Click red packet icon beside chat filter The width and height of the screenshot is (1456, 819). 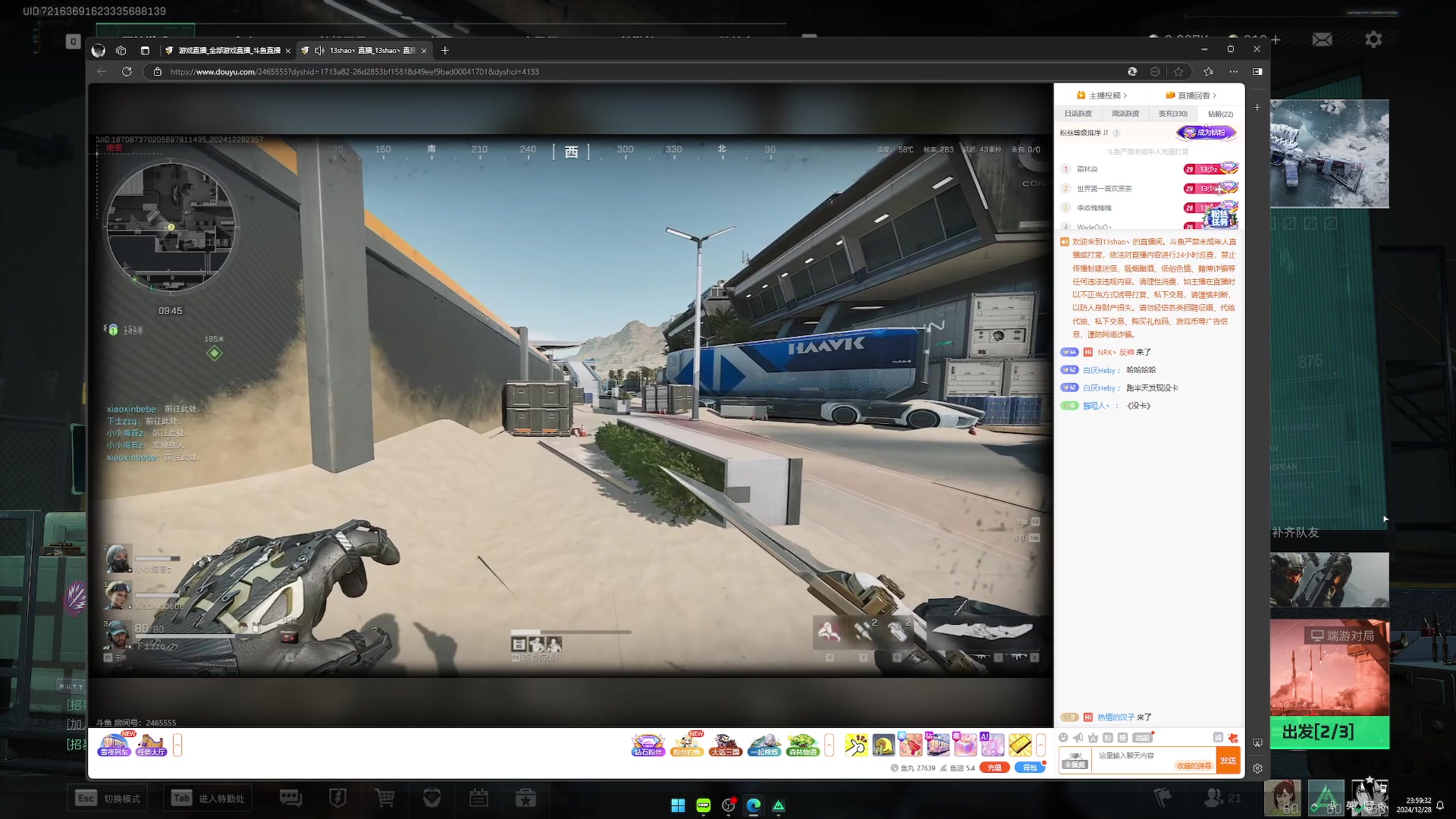pyautogui.click(x=1232, y=738)
